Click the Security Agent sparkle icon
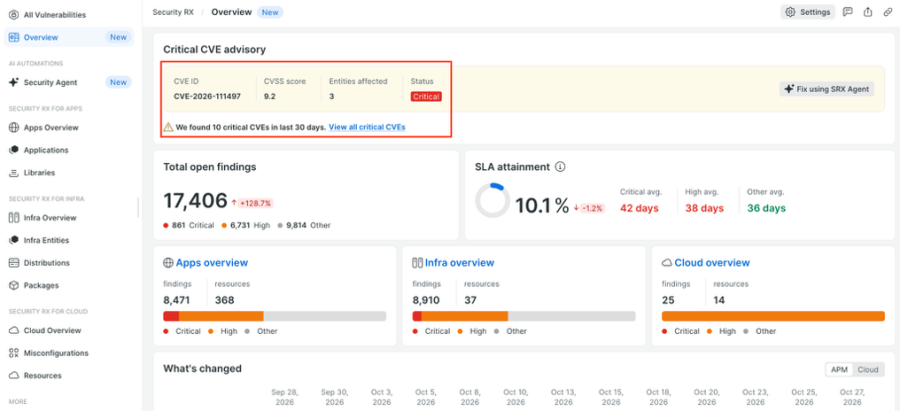Image resolution: width=900 pixels, height=411 pixels. pos(14,82)
